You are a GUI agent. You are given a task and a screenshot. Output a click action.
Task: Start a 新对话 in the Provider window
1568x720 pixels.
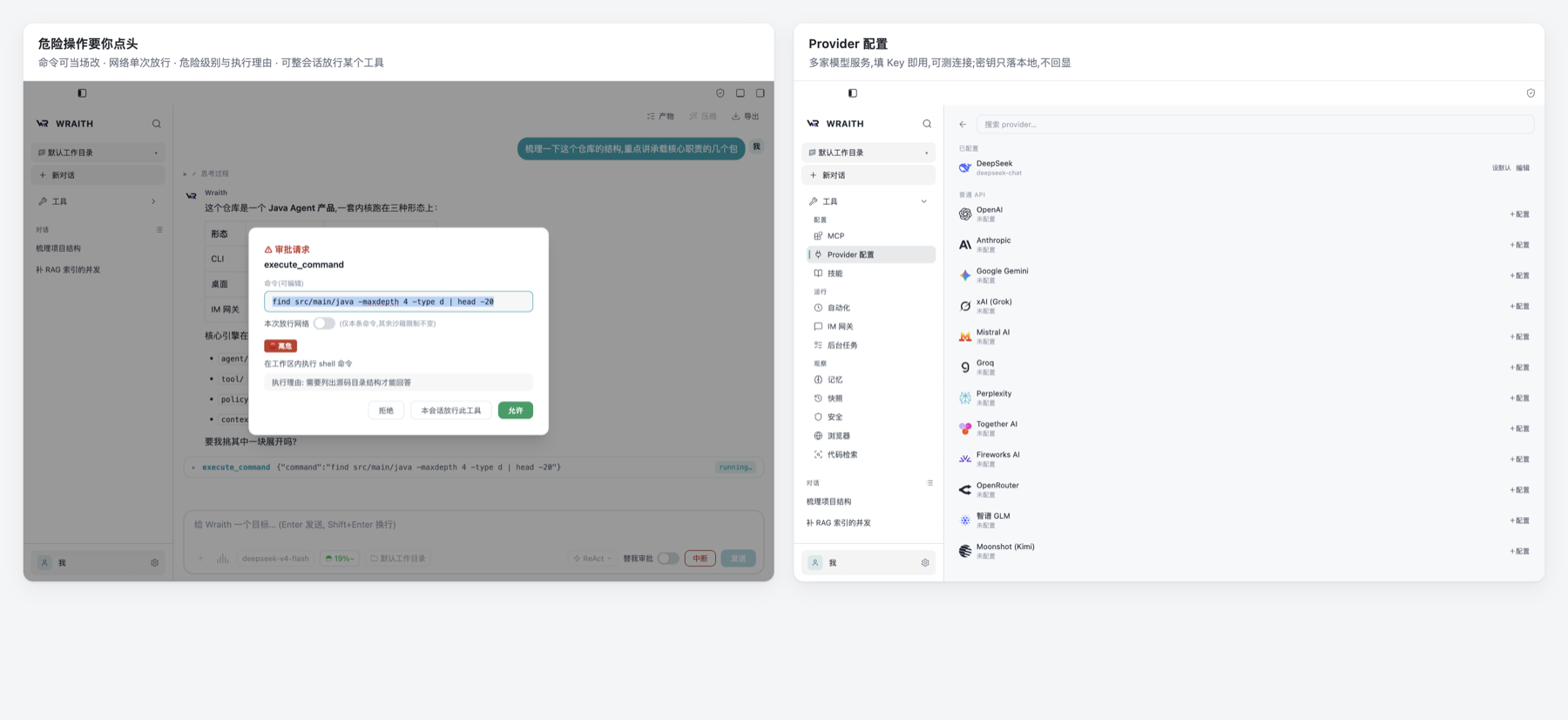pos(868,175)
